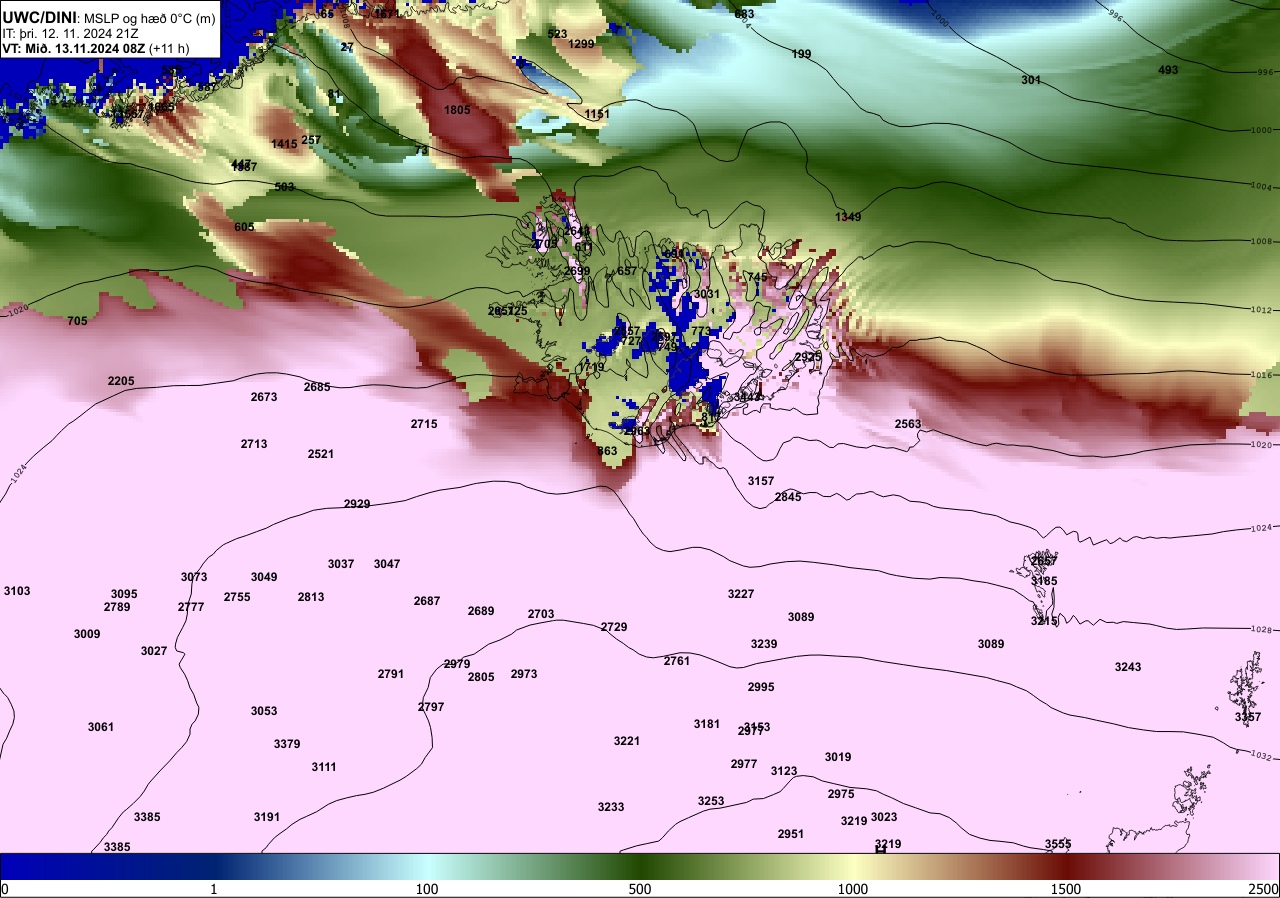
Task: Click the 1299 height value
Action: coord(582,44)
